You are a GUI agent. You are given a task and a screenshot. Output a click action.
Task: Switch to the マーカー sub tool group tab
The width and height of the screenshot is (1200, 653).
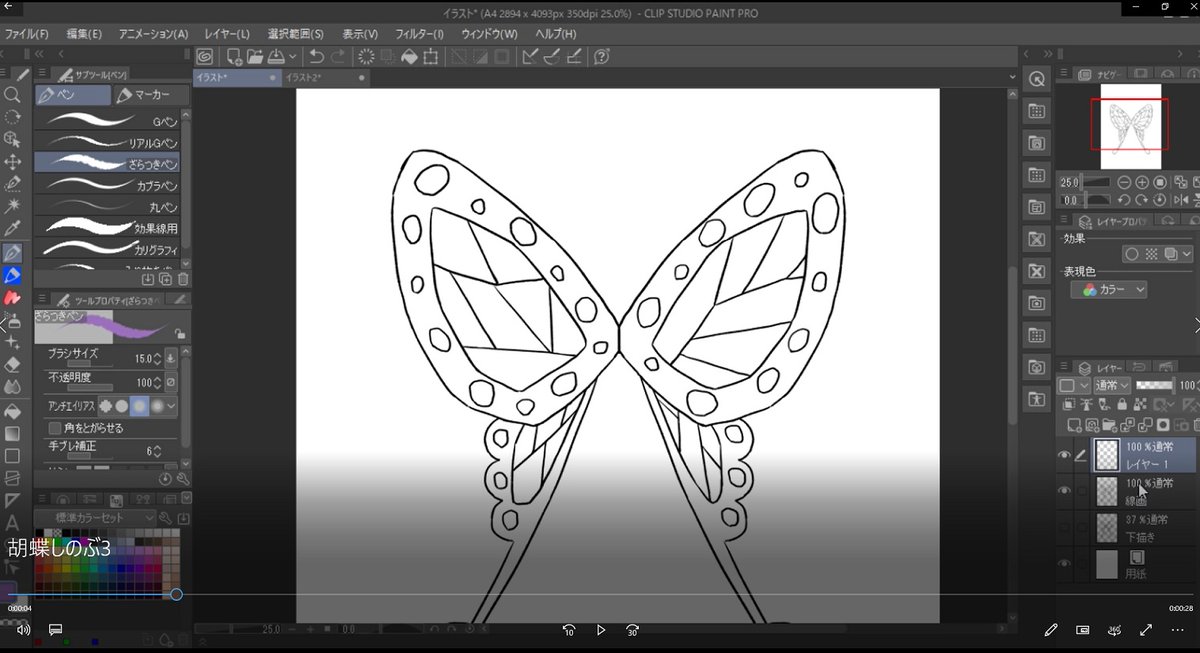pyautogui.click(x=152, y=95)
